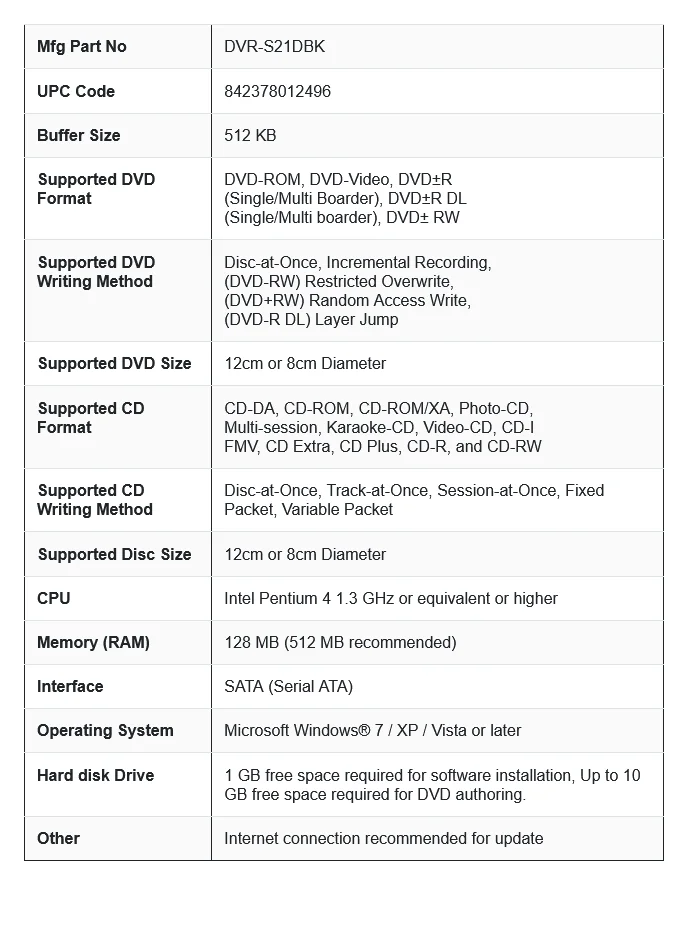This screenshot has width=688, height=938.
Task: Click the UPC Code row label
Action: (76, 91)
